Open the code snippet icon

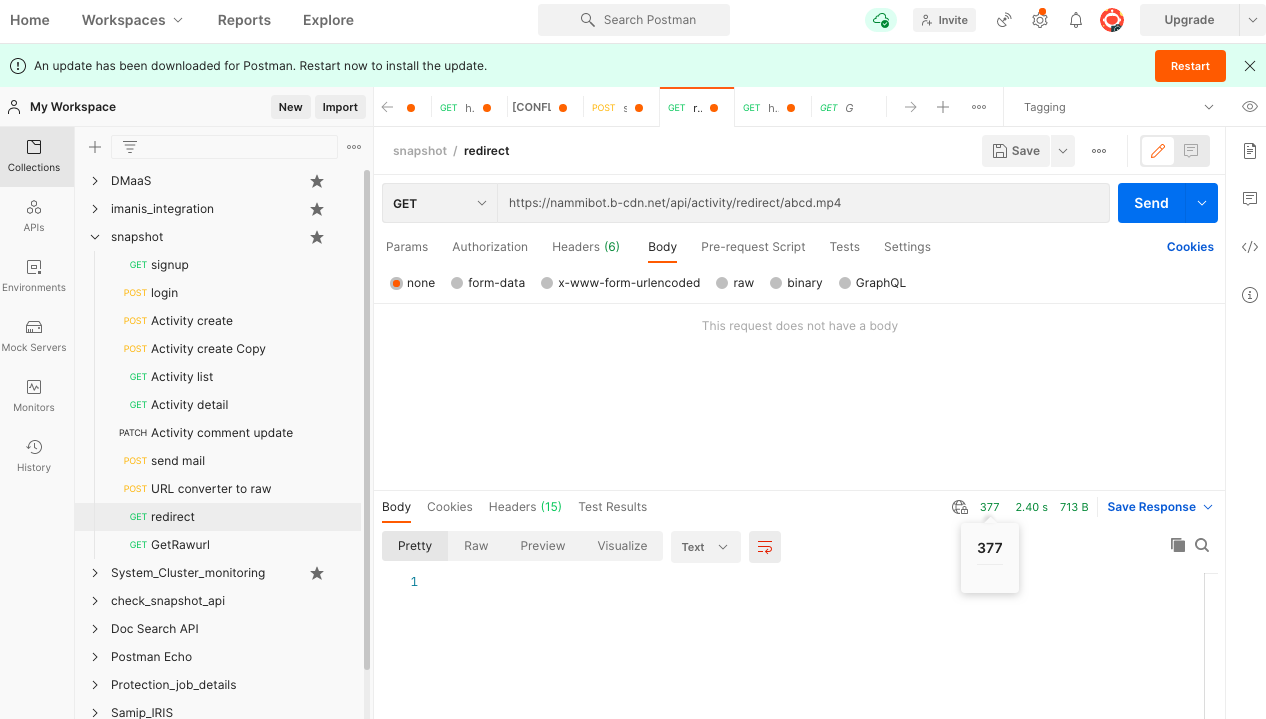(1249, 247)
